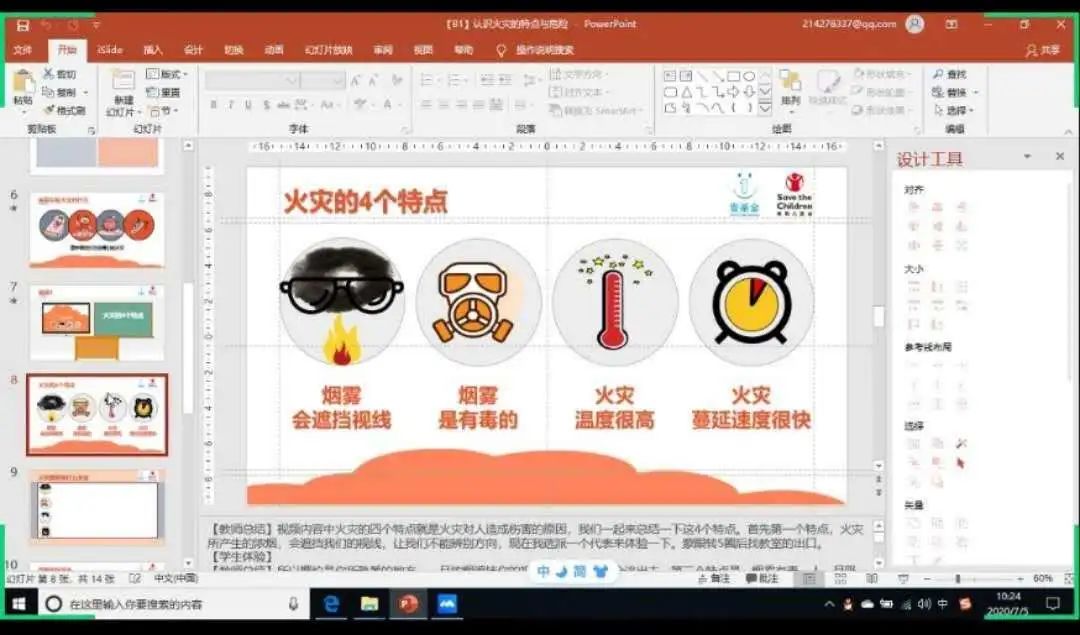
Task: Click the 共享 share button
Action: click(1043, 49)
